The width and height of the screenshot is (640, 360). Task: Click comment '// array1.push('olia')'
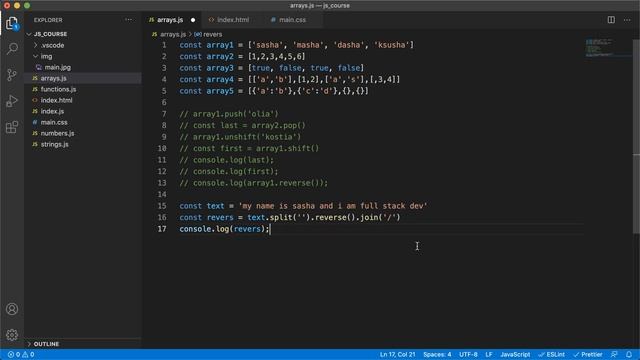coord(229,114)
